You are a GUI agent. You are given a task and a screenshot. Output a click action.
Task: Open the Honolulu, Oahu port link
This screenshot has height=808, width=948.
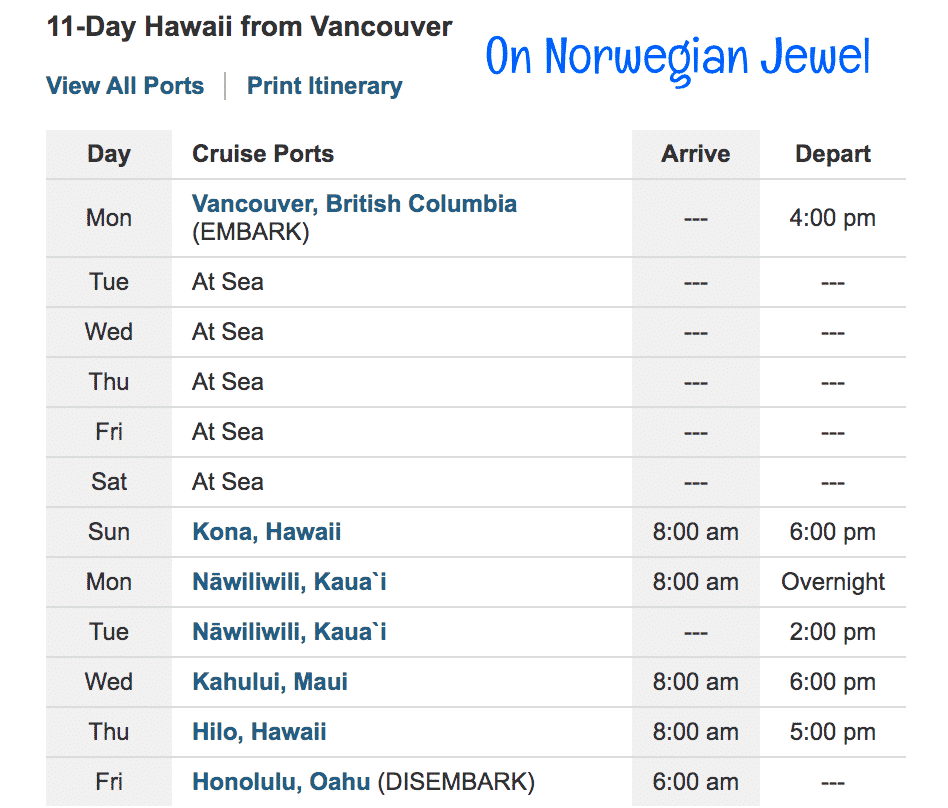point(281,782)
